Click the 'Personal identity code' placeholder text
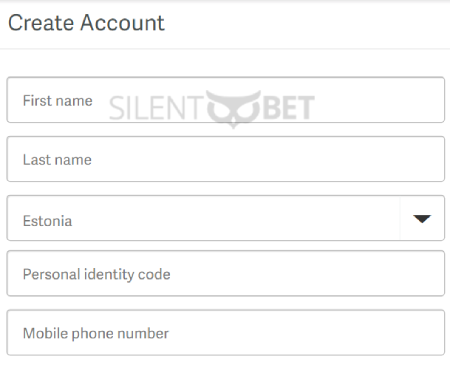This screenshot has width=450, height=376. point(97,274)
